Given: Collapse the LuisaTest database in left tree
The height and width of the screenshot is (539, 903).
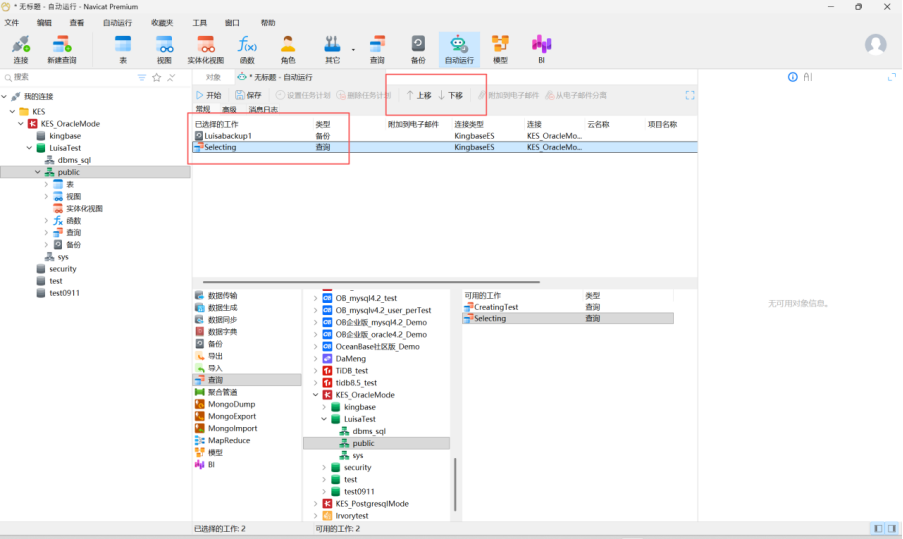Looking at the screenshot, I should [27, 148].
